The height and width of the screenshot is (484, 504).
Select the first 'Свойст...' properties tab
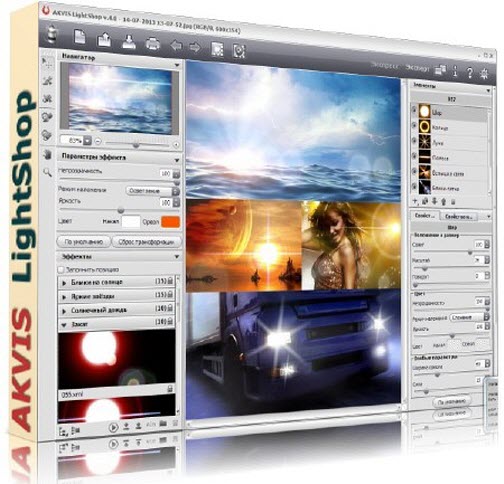425,215
